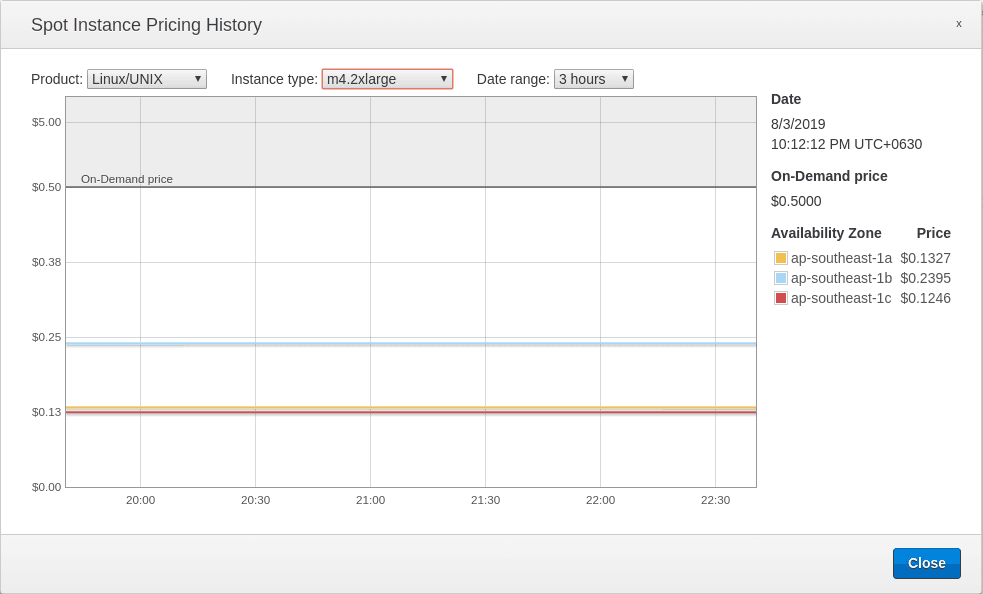Toggle the red ap-southeast-1c legend swatch
Screen dimensions: 983x594
[x=781, y=298]
